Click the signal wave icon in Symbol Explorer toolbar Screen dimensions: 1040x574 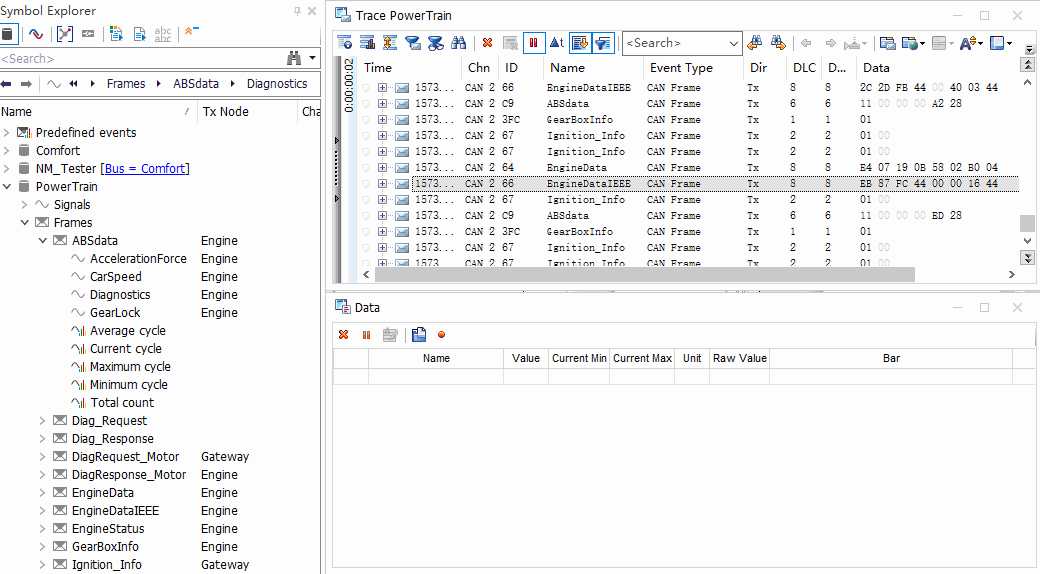[35, 34]
